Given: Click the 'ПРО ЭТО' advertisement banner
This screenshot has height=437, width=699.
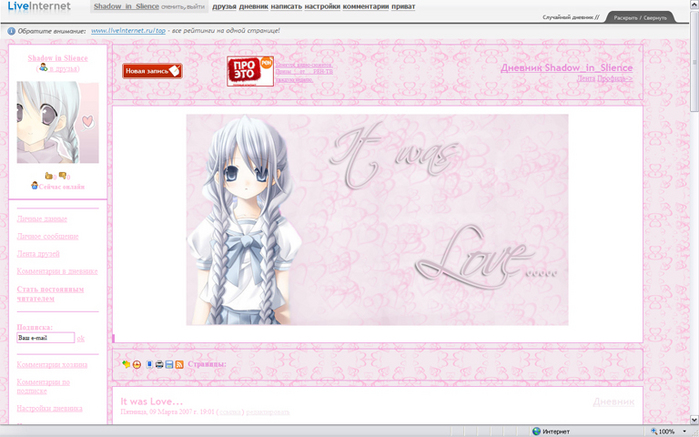Looking at the screenshot, I should [x=250, y=71].
